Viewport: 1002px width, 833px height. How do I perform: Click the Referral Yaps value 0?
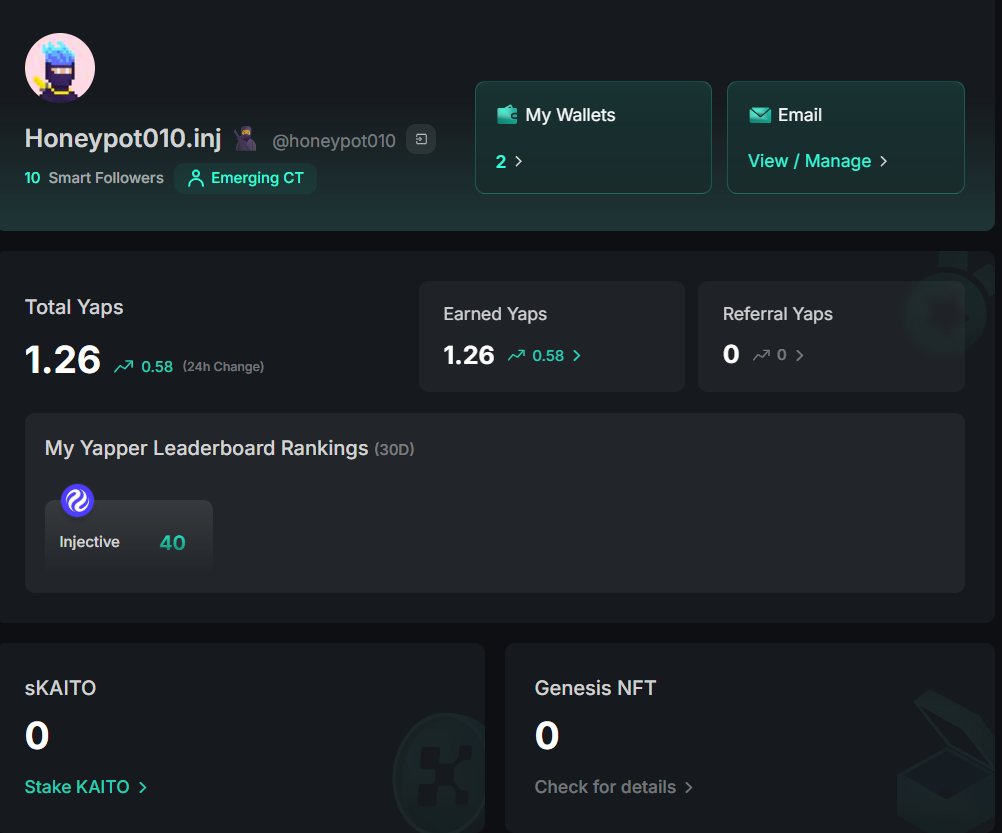coord(731,354)
